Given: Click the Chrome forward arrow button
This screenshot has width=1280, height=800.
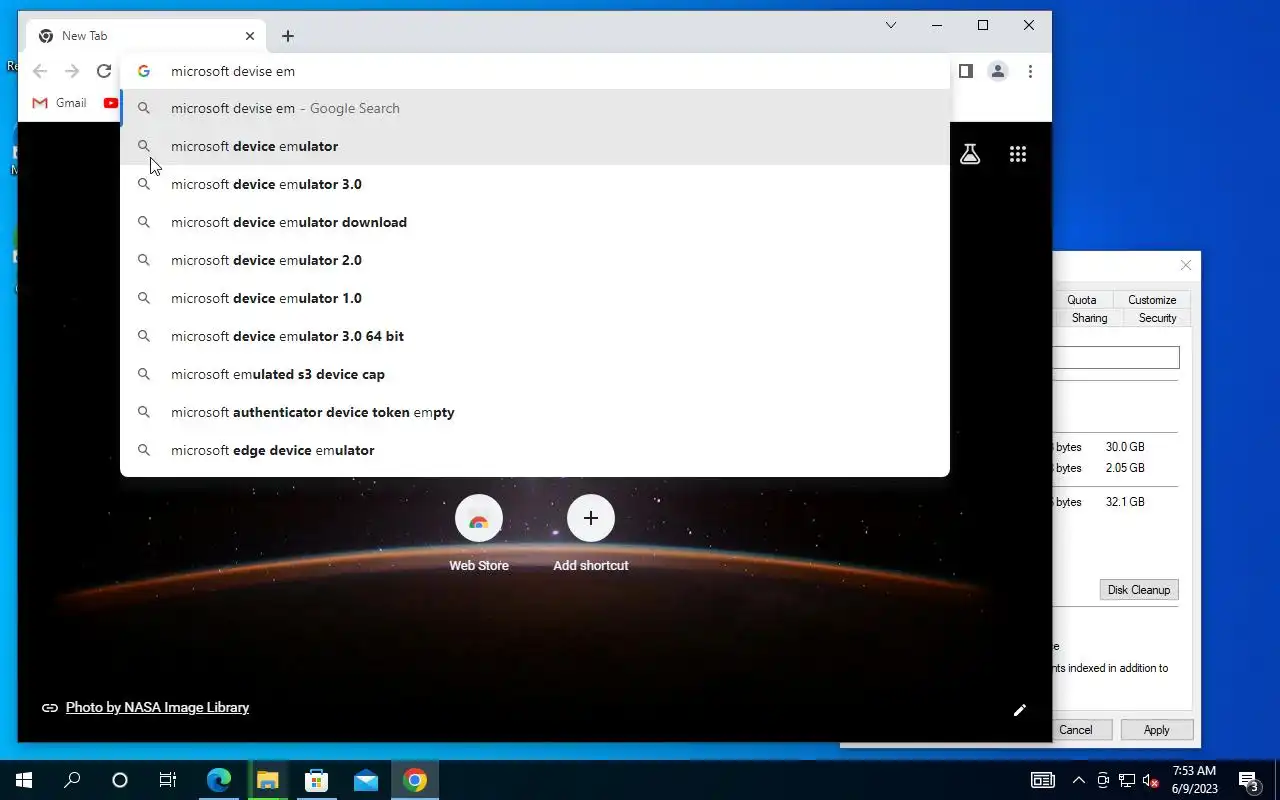Looking at the screenshot, I should tap(72, 71).
